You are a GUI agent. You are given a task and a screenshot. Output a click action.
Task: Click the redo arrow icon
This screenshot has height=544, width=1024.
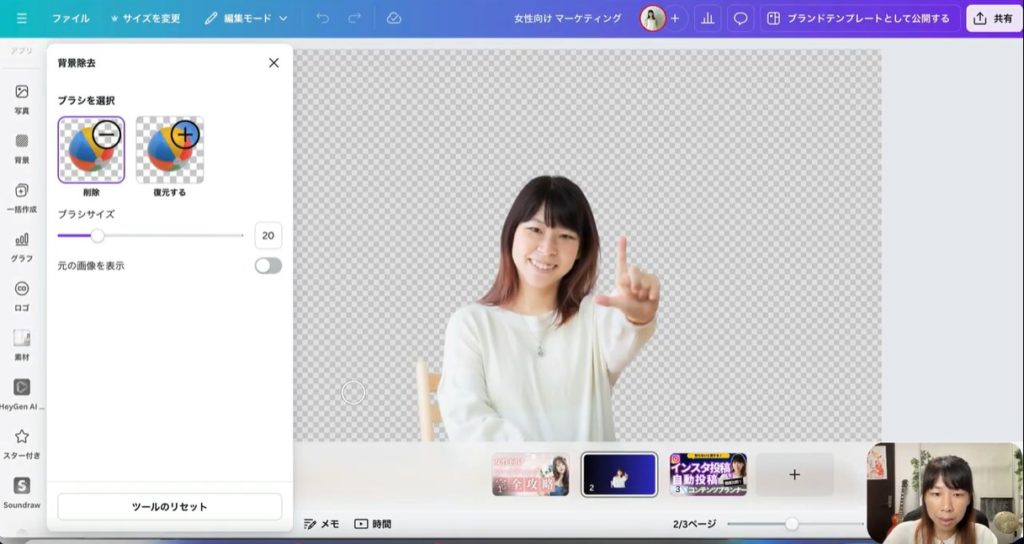pos(354,18)
